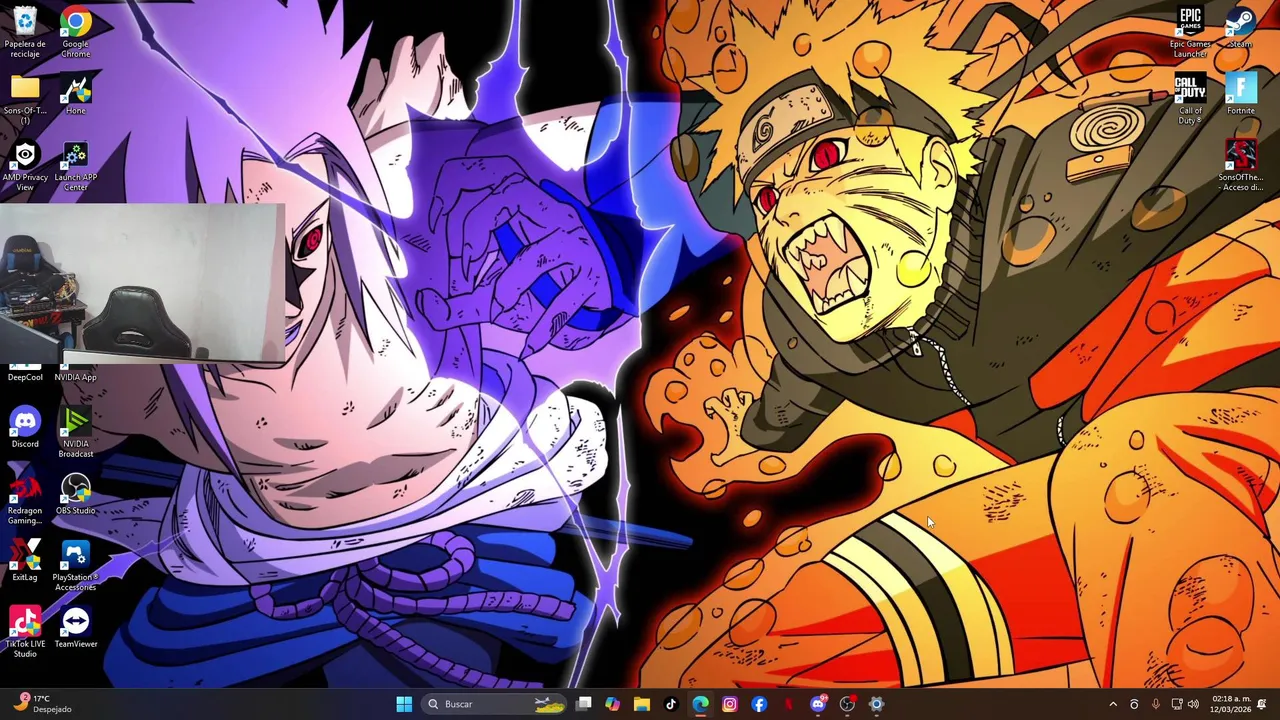Viewport: 1280px width, 720px height.
Task: Open the TeamViewer desktop shortcut
Action: click(75, 627)
